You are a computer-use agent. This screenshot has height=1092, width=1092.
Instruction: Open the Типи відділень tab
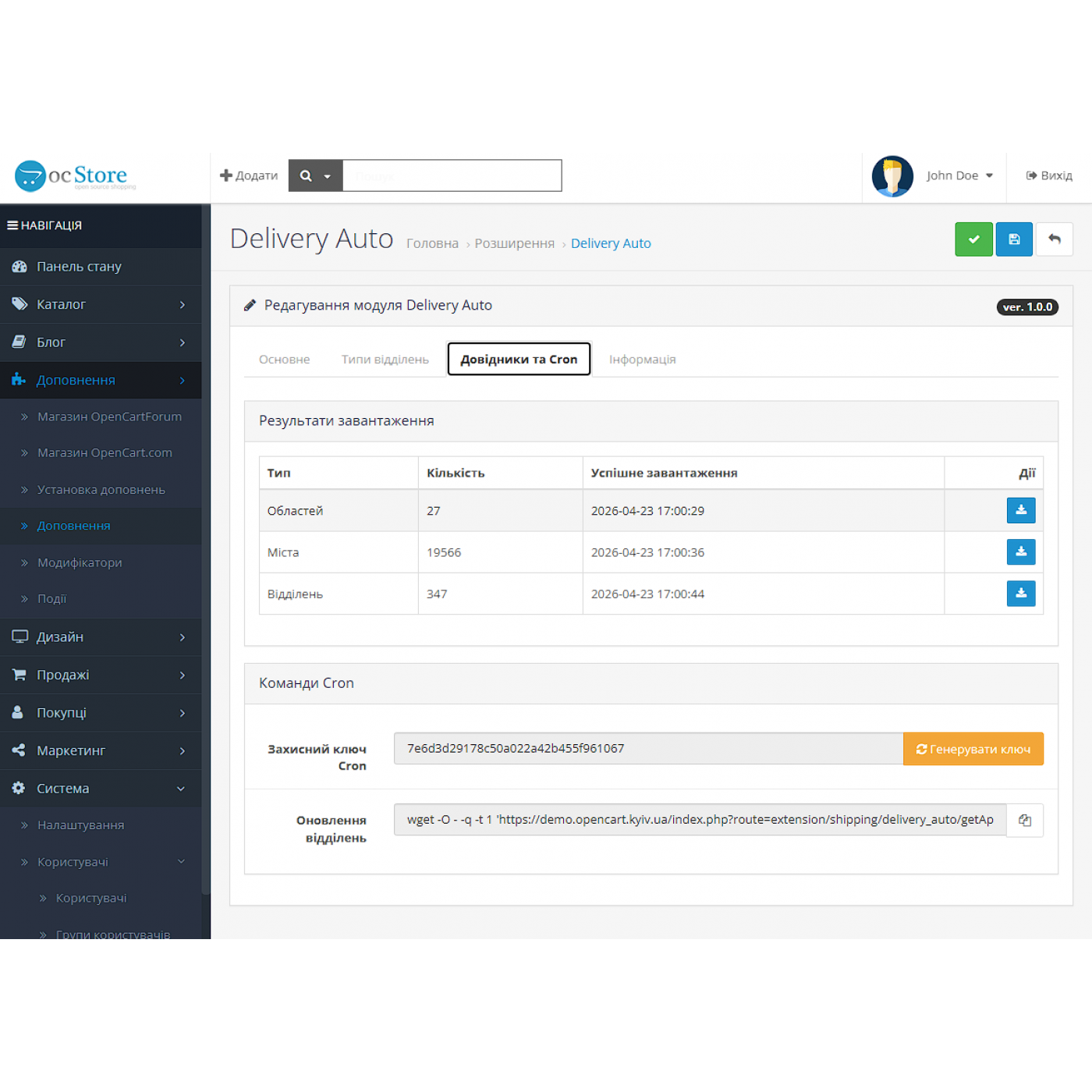pos(385,360)
